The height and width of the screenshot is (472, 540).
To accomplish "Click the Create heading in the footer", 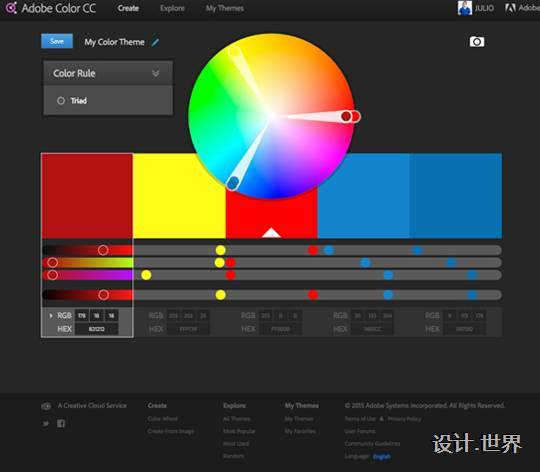I will point(157,406).
